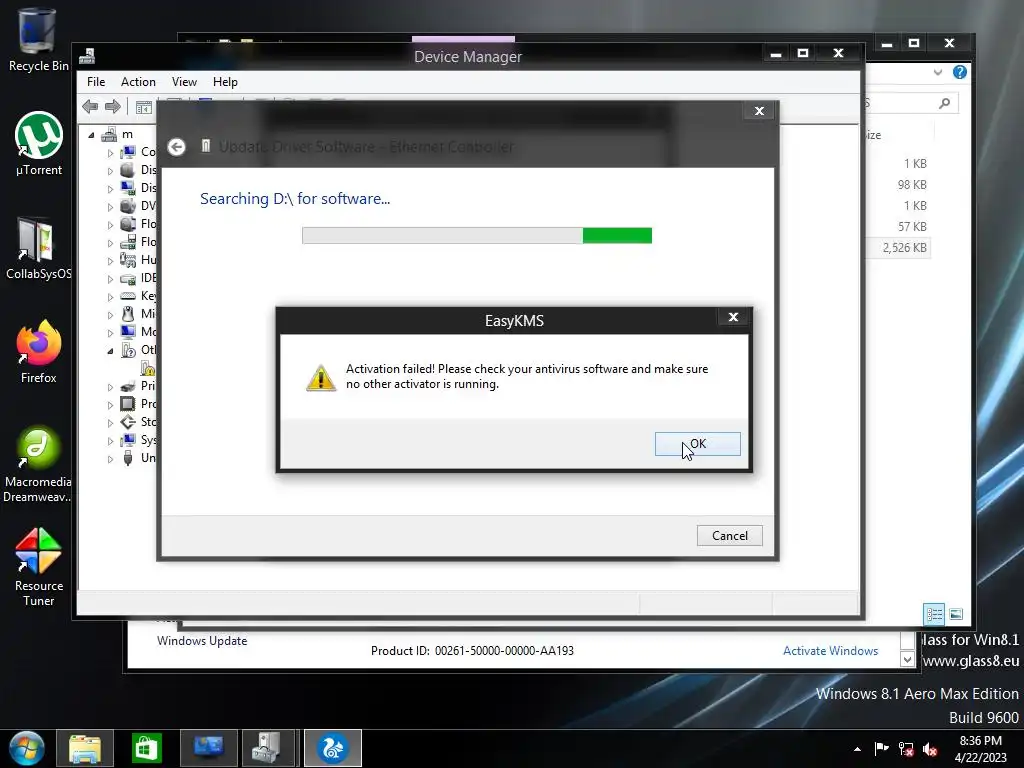This screenshot has width=1024, height=768.
Task: Select the 'Un' USB controllers icon
Action: 128,458
